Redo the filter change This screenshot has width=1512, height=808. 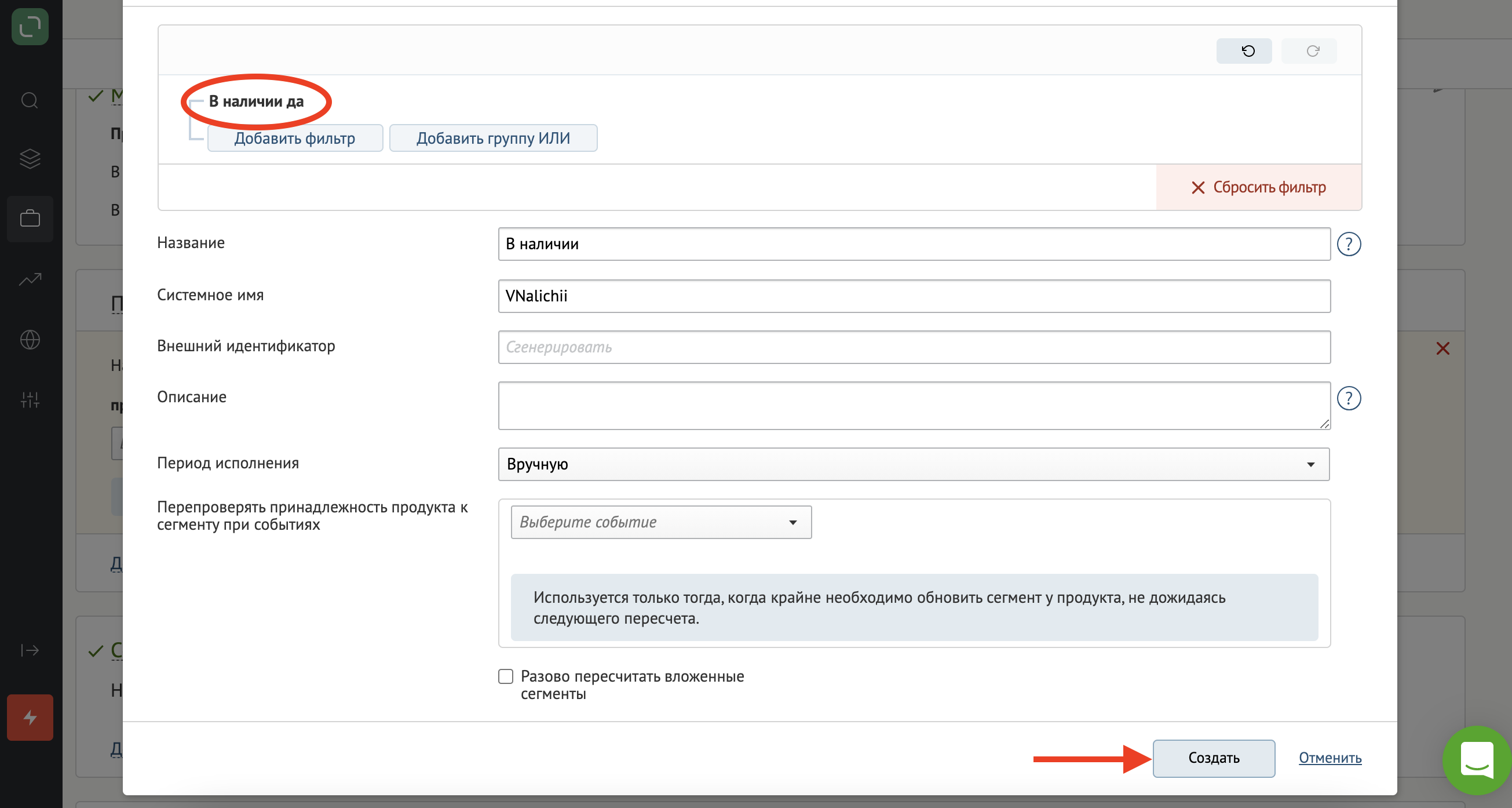(x=1309, y=51)
